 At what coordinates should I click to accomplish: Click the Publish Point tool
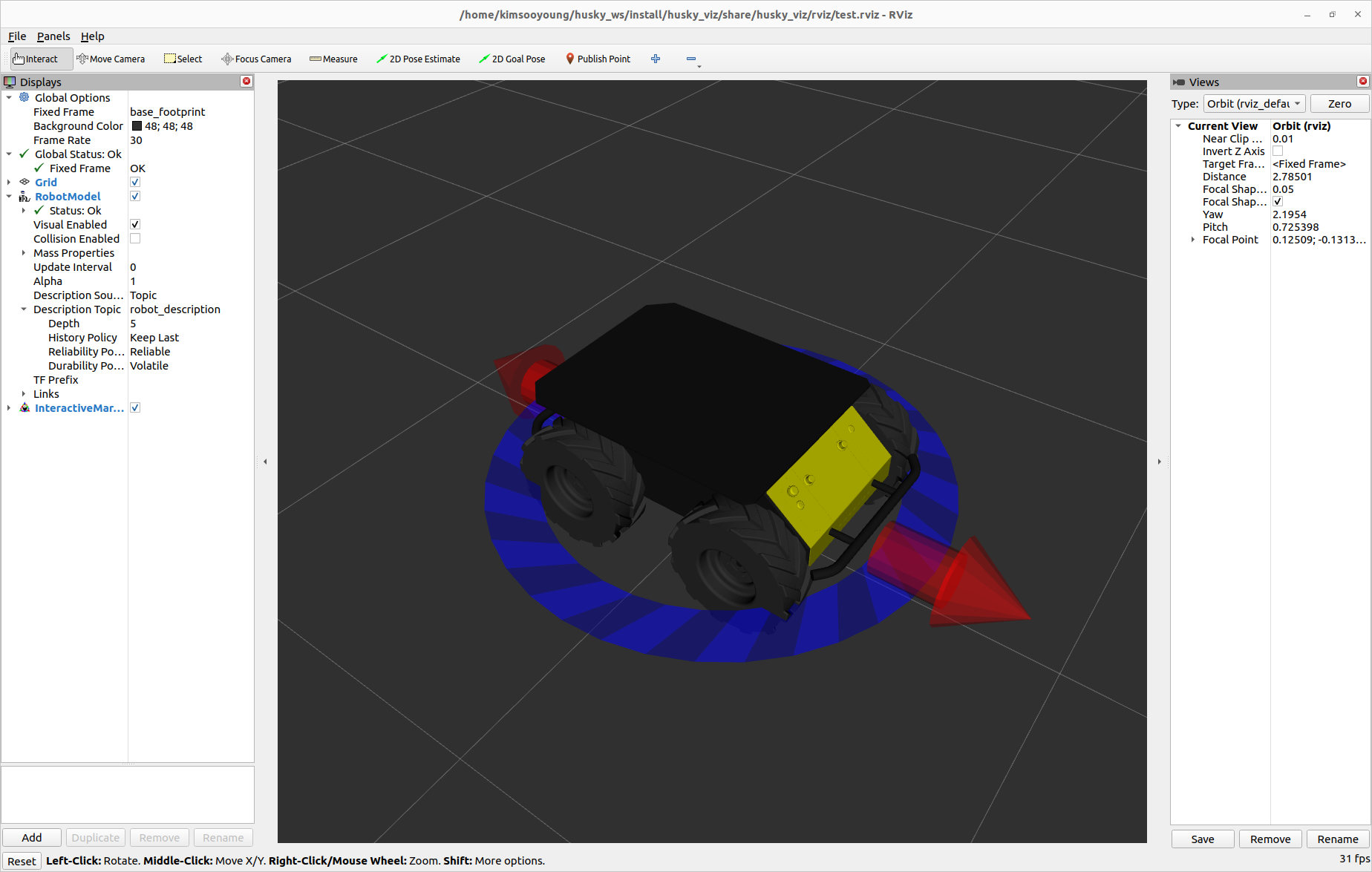tap(598, 59)
